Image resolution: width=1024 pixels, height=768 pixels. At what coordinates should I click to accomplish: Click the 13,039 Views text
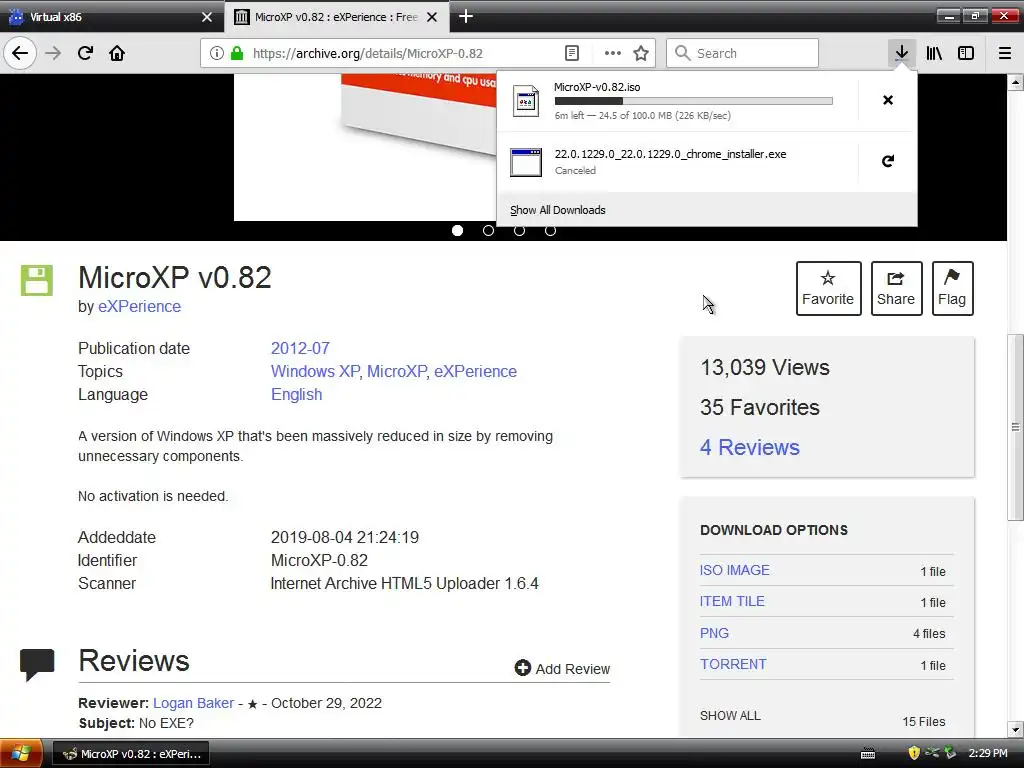pyautogui.click(x=765, y=367)
